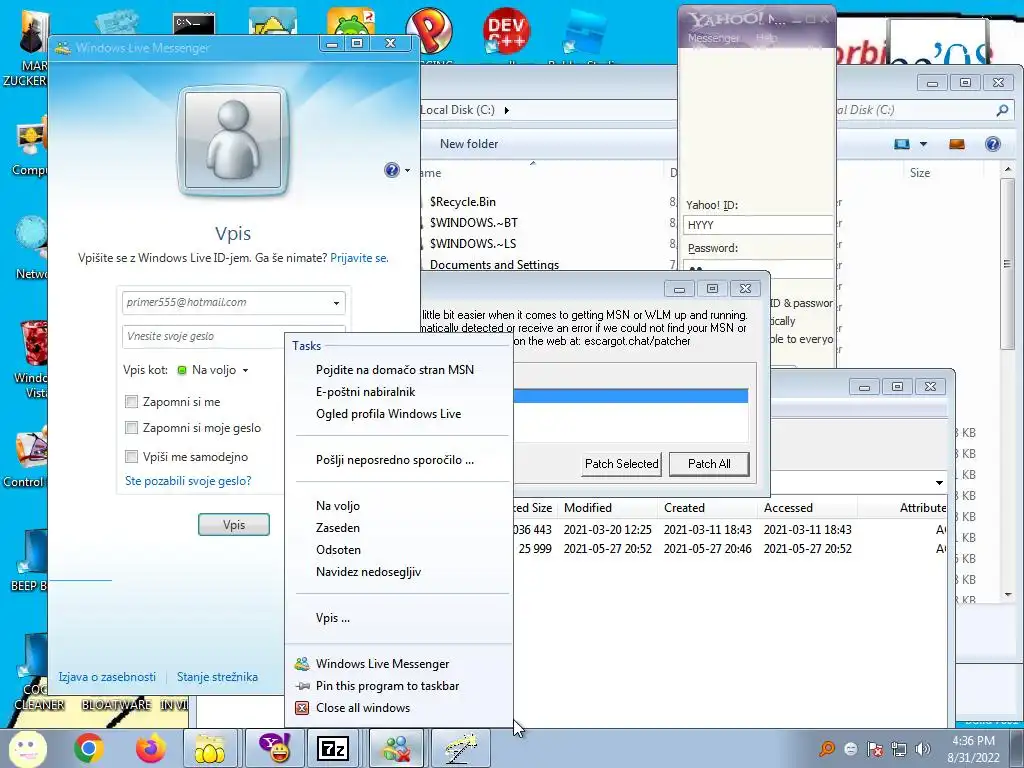
Task: Check Zapomni si moje geslo
Action: (131, 428)
